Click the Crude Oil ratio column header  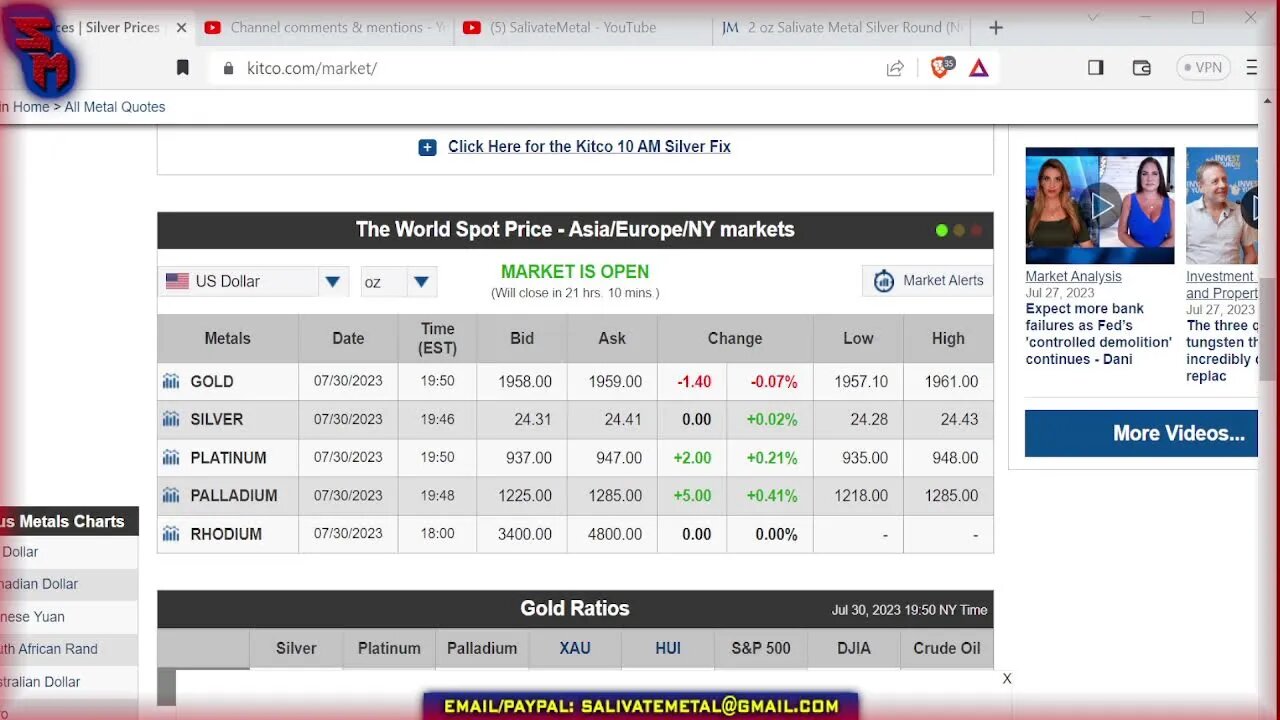tap(947, 648)
